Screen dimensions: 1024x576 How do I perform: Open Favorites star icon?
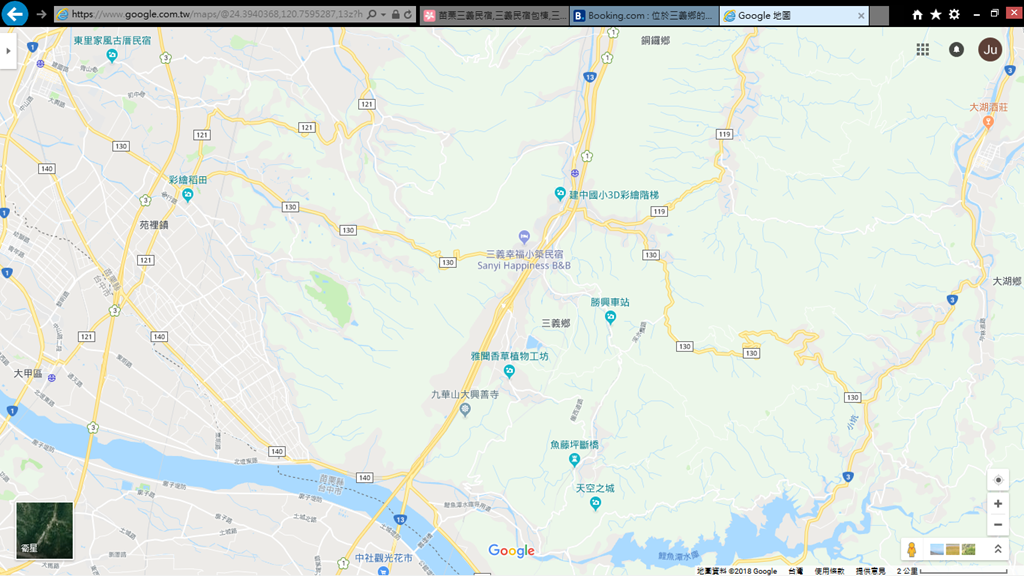pos(935,14)
